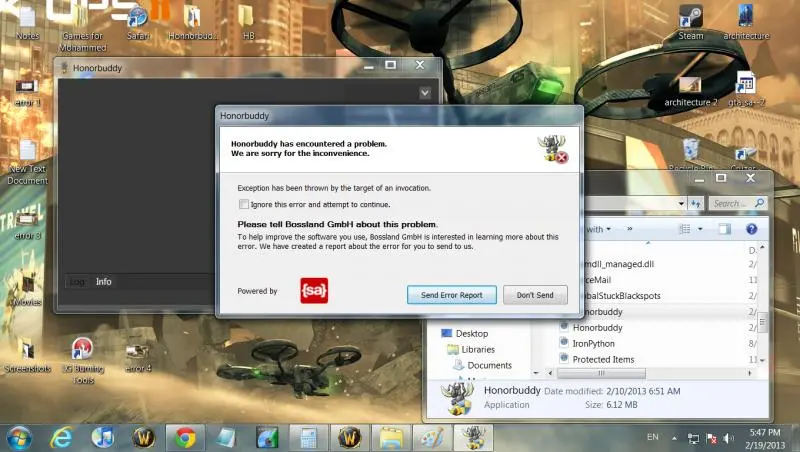The image size is (800, 452).
Task: Switch to the Info tab in Honorbuddy
Action: 104,282
